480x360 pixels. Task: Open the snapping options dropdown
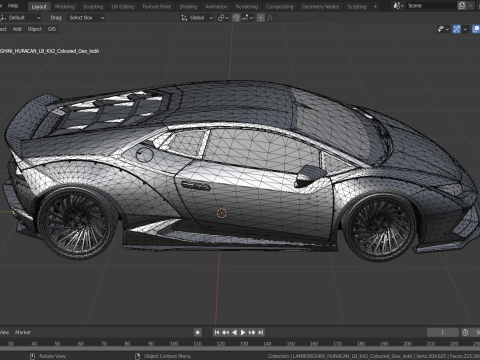[247, 18]
